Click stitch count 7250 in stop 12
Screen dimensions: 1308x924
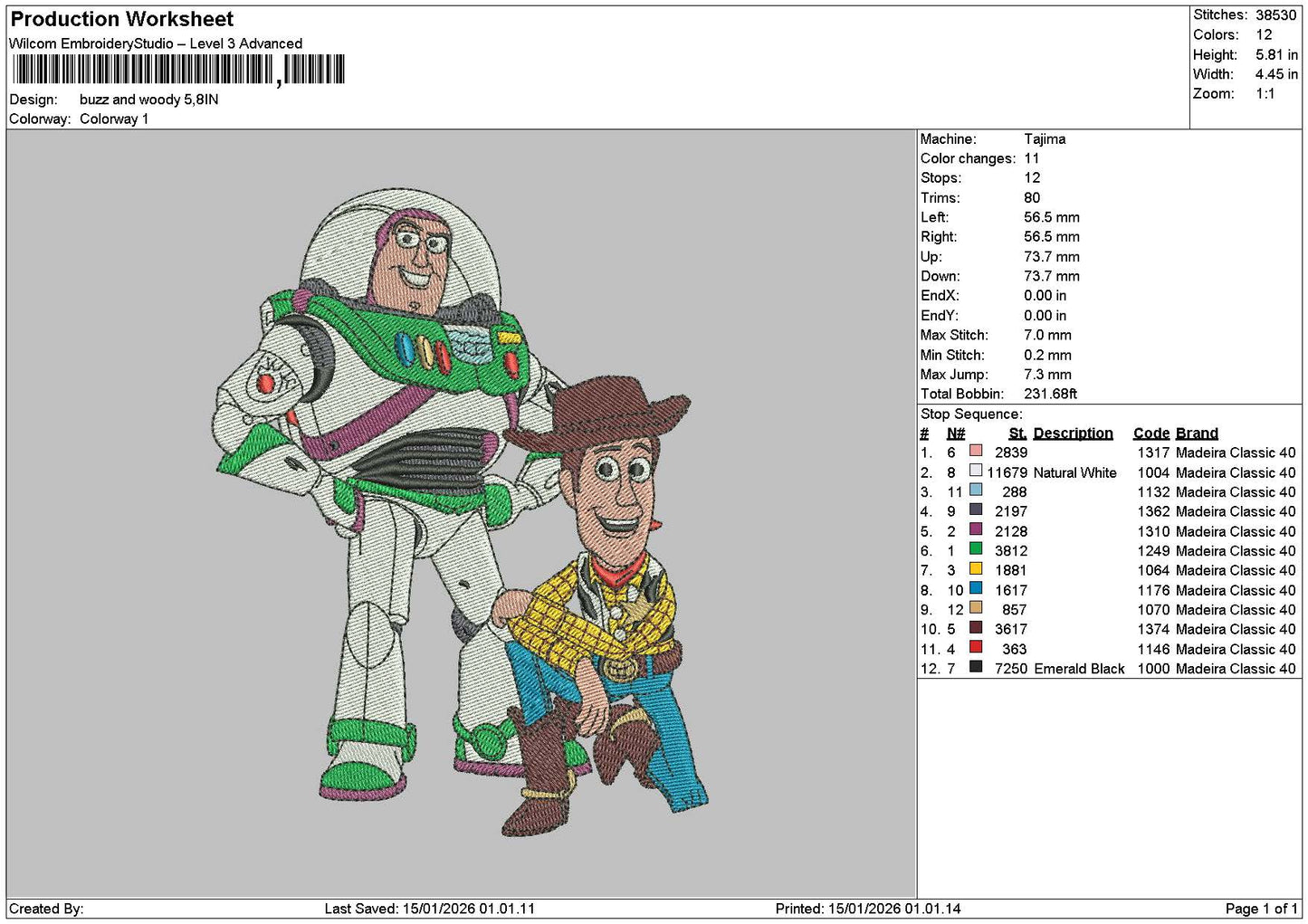click(1011, 670)
